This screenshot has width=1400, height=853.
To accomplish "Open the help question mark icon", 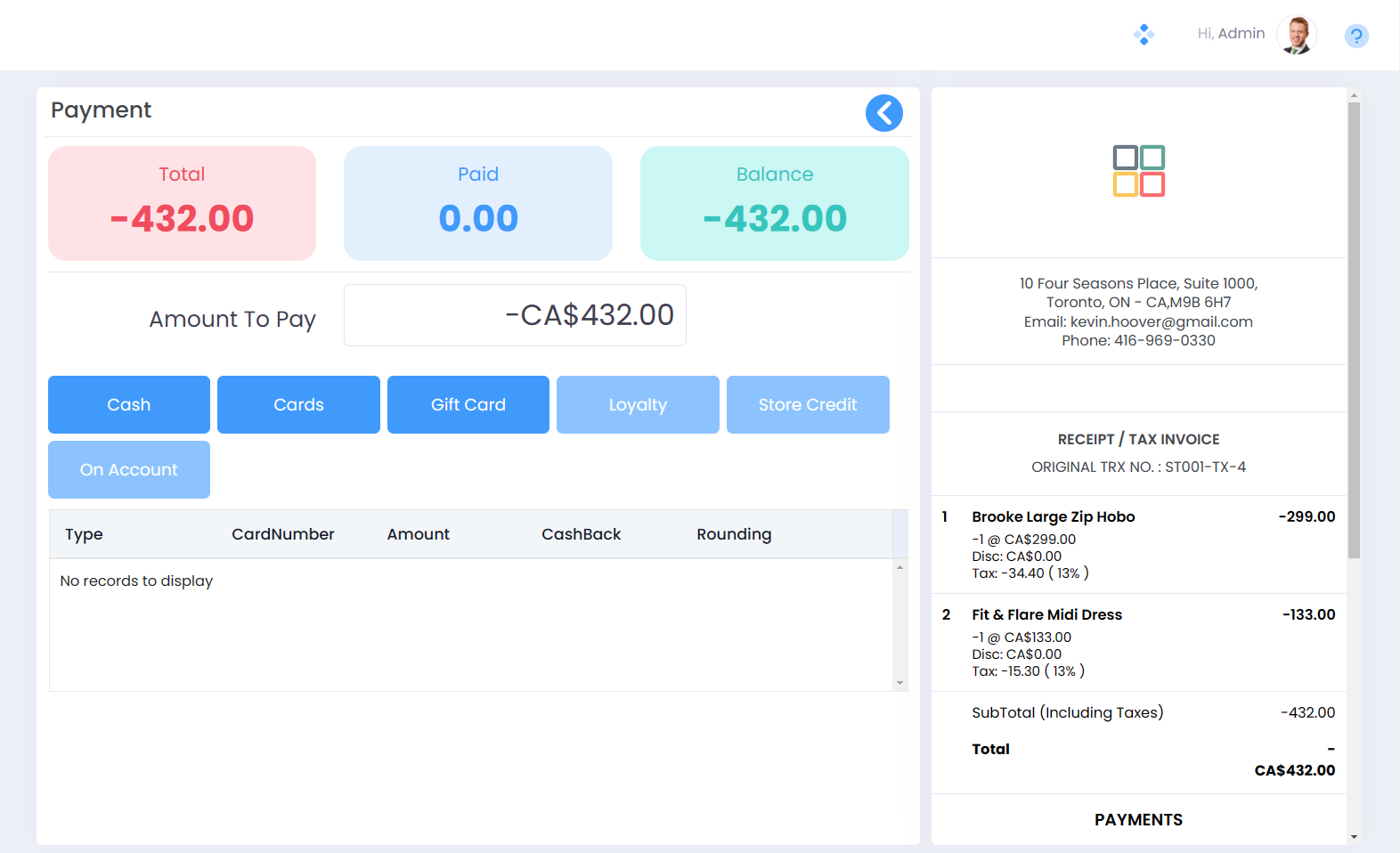I will point(1355,36).
